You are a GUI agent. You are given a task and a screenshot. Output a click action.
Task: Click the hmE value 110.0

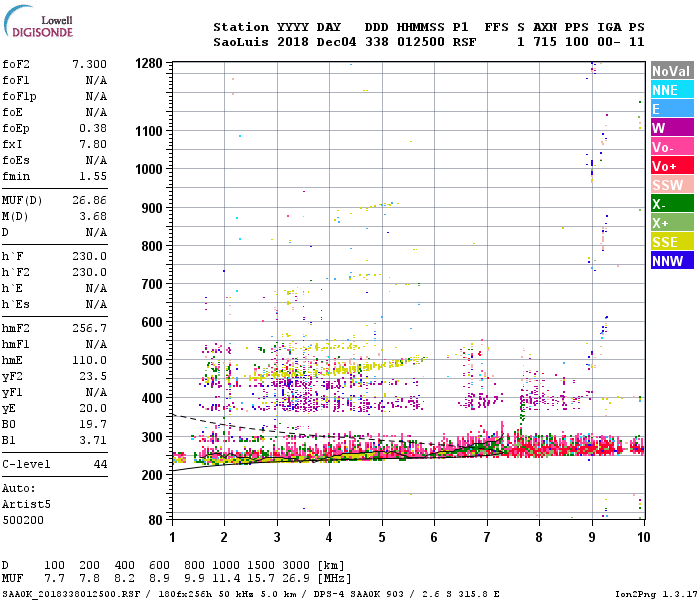tap(90, 361)
